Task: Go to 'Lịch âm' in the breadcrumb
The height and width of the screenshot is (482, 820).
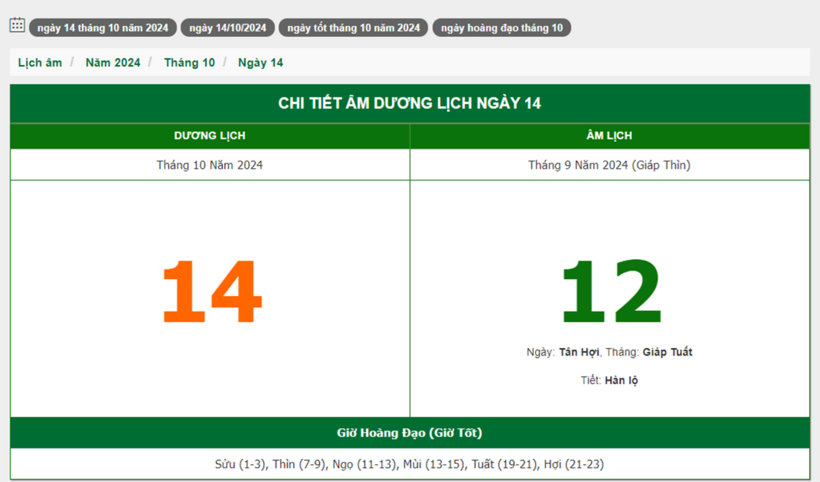Action: 40,63
